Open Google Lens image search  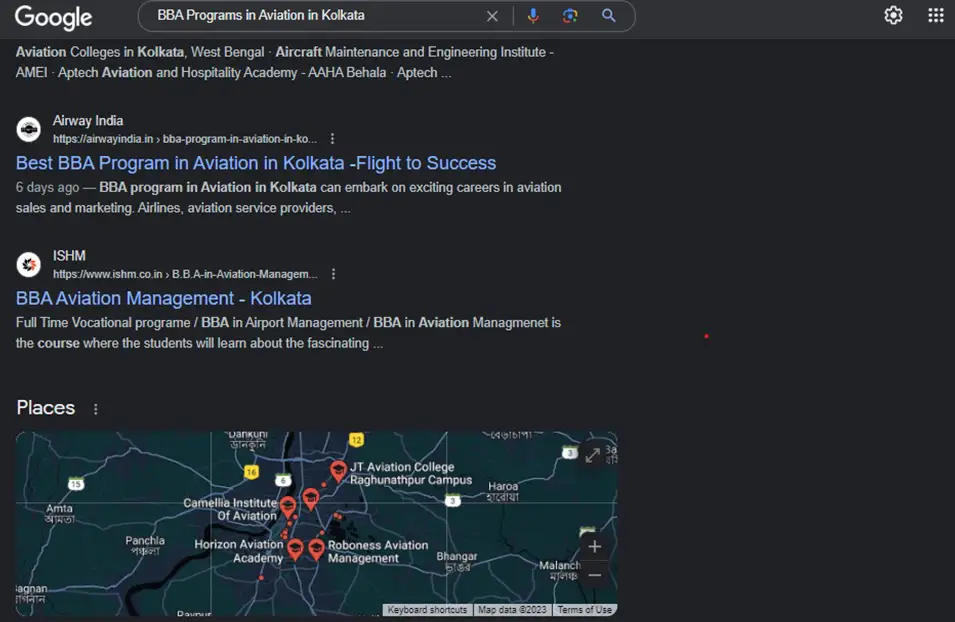(570, 16)
